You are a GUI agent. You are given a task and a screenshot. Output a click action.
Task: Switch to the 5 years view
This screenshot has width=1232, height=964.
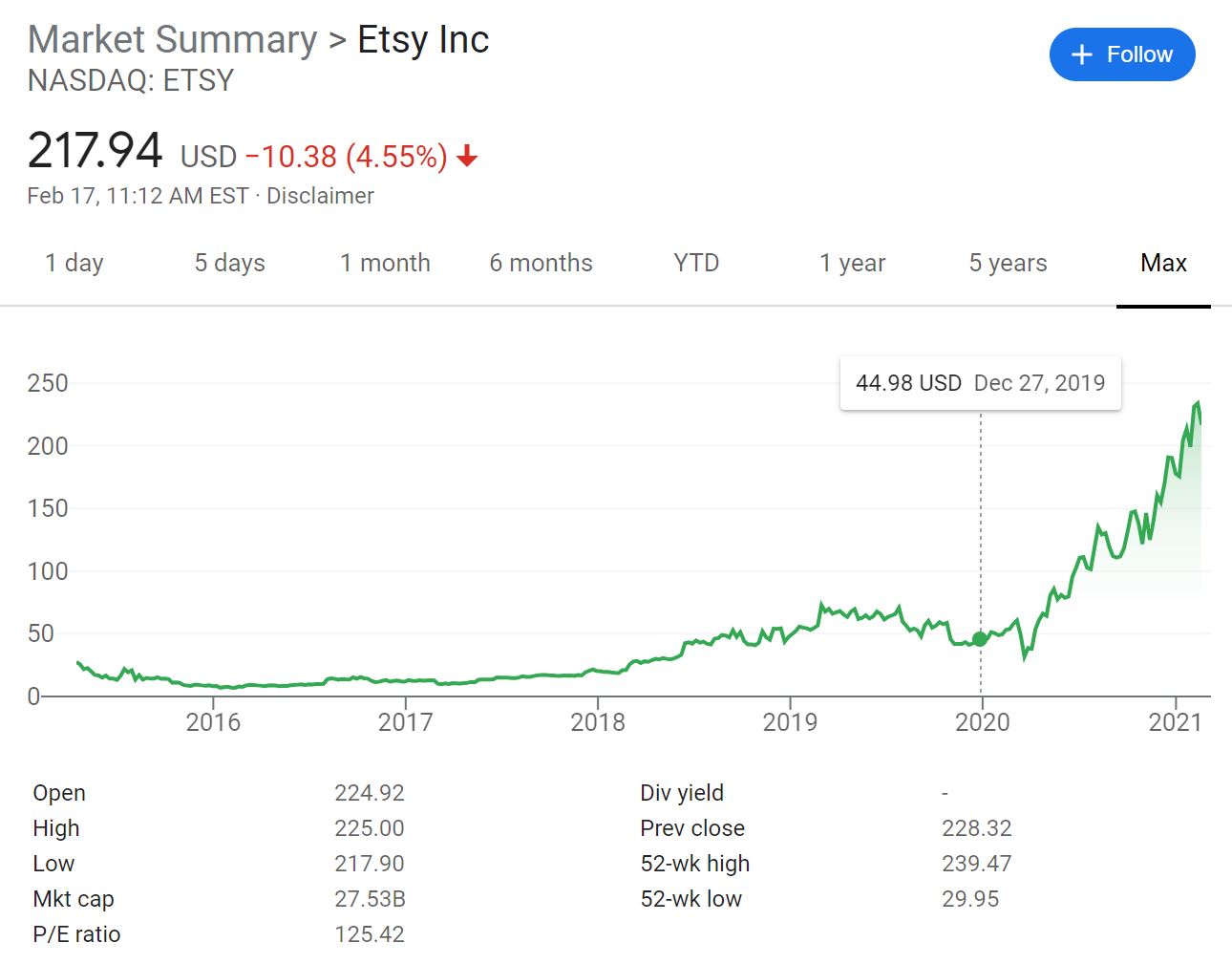1008,263
